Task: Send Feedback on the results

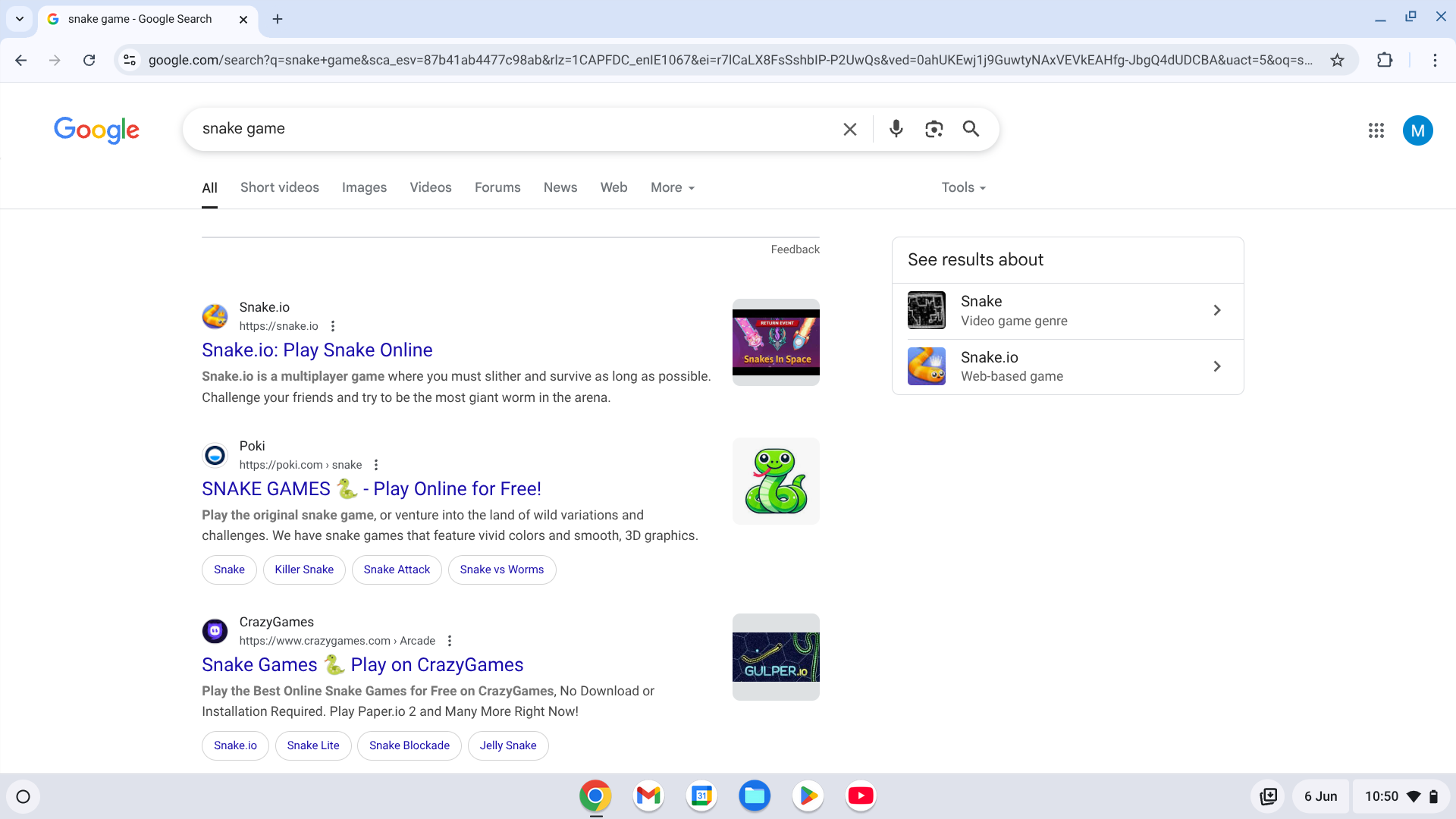Action: [795, 249]
